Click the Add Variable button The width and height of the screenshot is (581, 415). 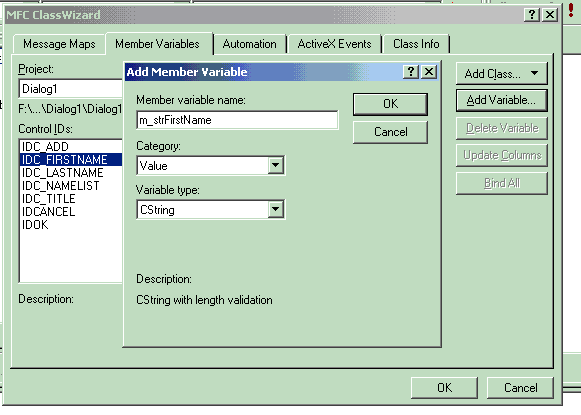click(x=501, y=100)
